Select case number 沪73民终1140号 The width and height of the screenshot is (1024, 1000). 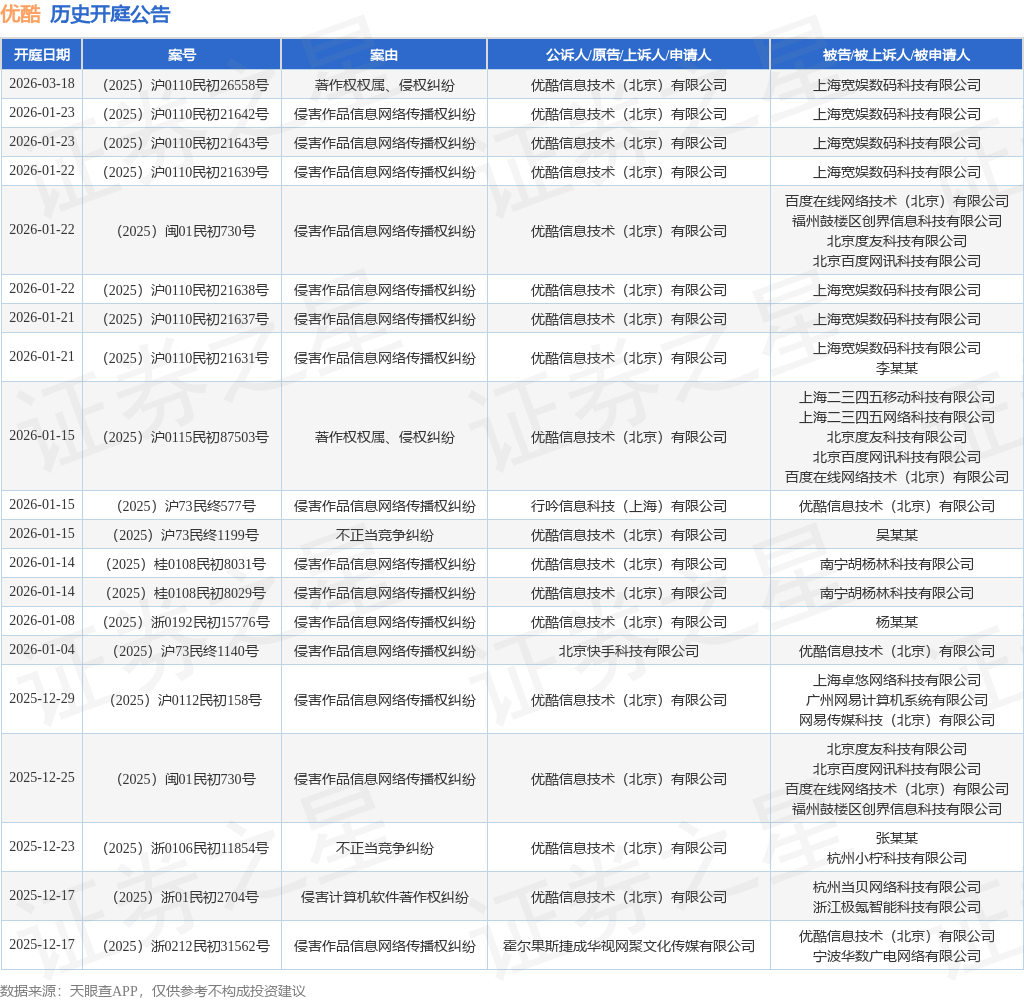click(x=185, y=651)
